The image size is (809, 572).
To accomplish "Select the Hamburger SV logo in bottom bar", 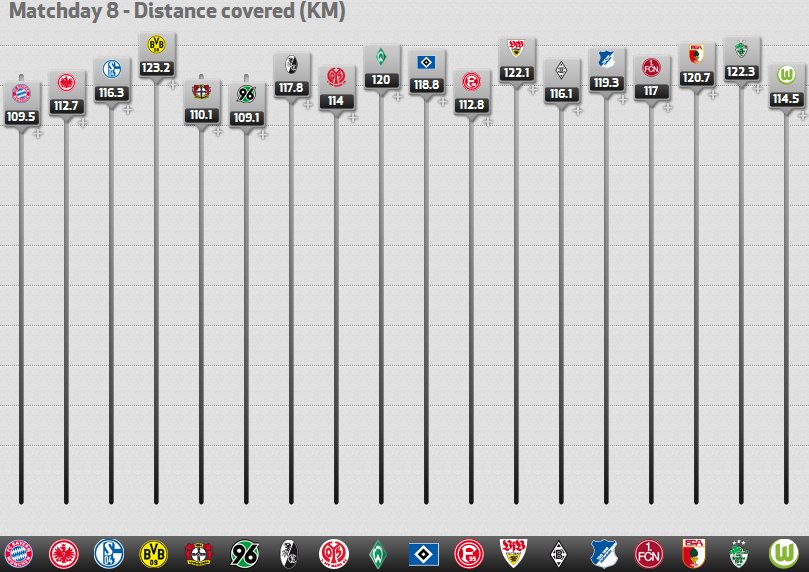I will pos(424,554).
